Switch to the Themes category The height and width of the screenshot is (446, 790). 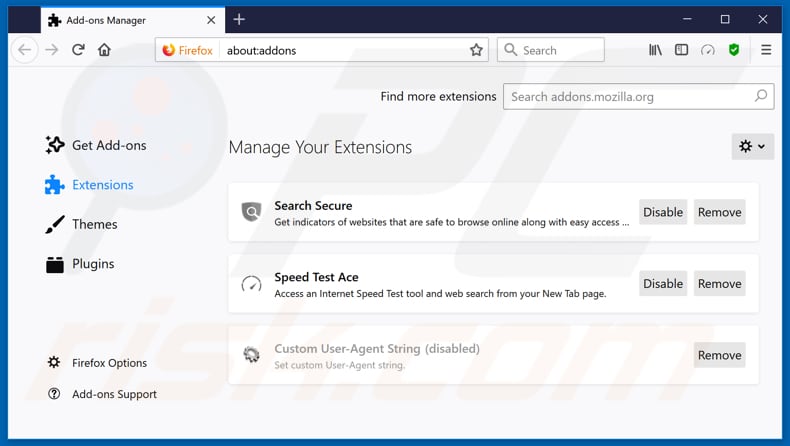coord(81,224)
